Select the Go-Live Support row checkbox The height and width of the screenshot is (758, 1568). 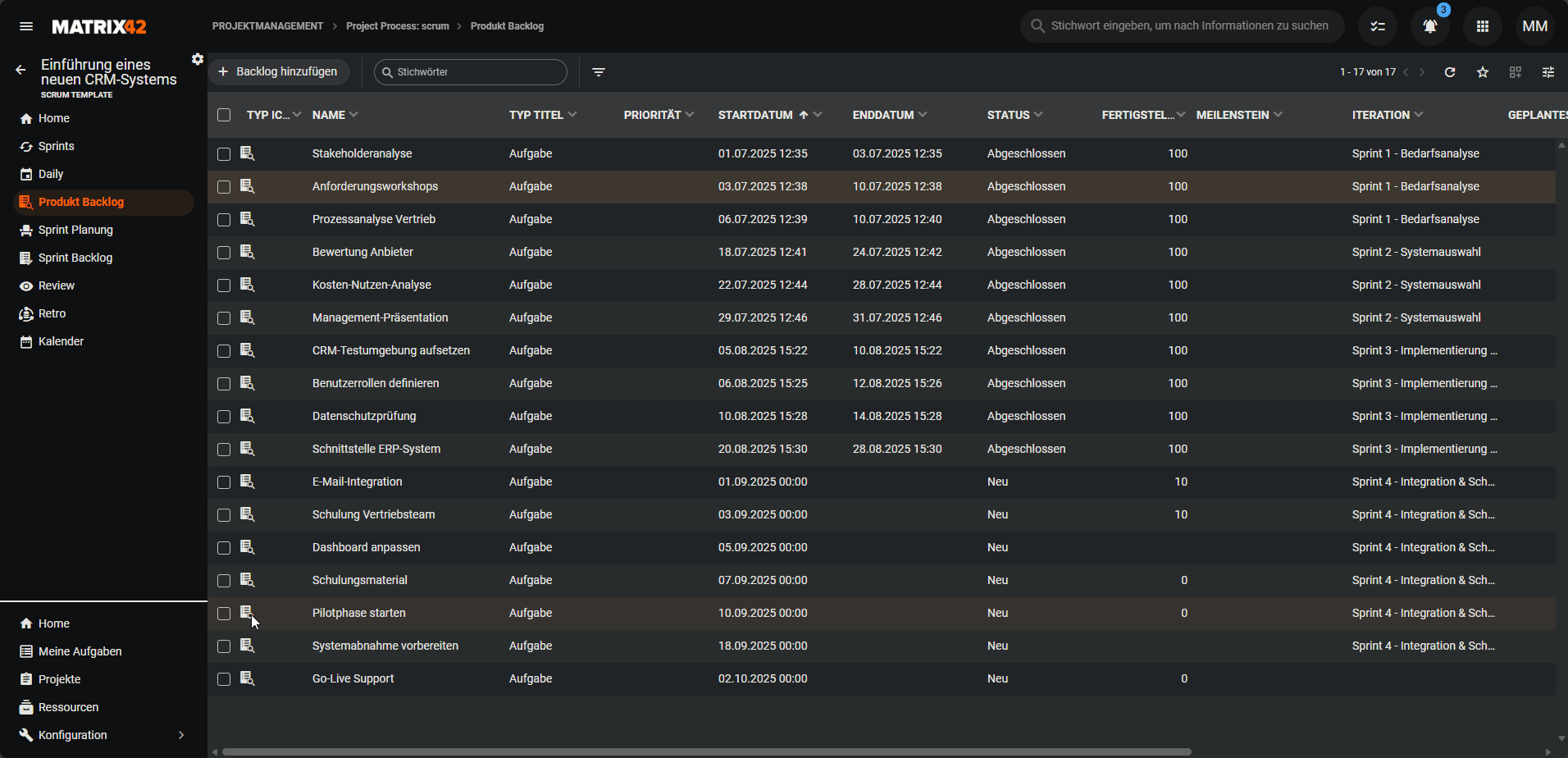[x=224, y=679]
